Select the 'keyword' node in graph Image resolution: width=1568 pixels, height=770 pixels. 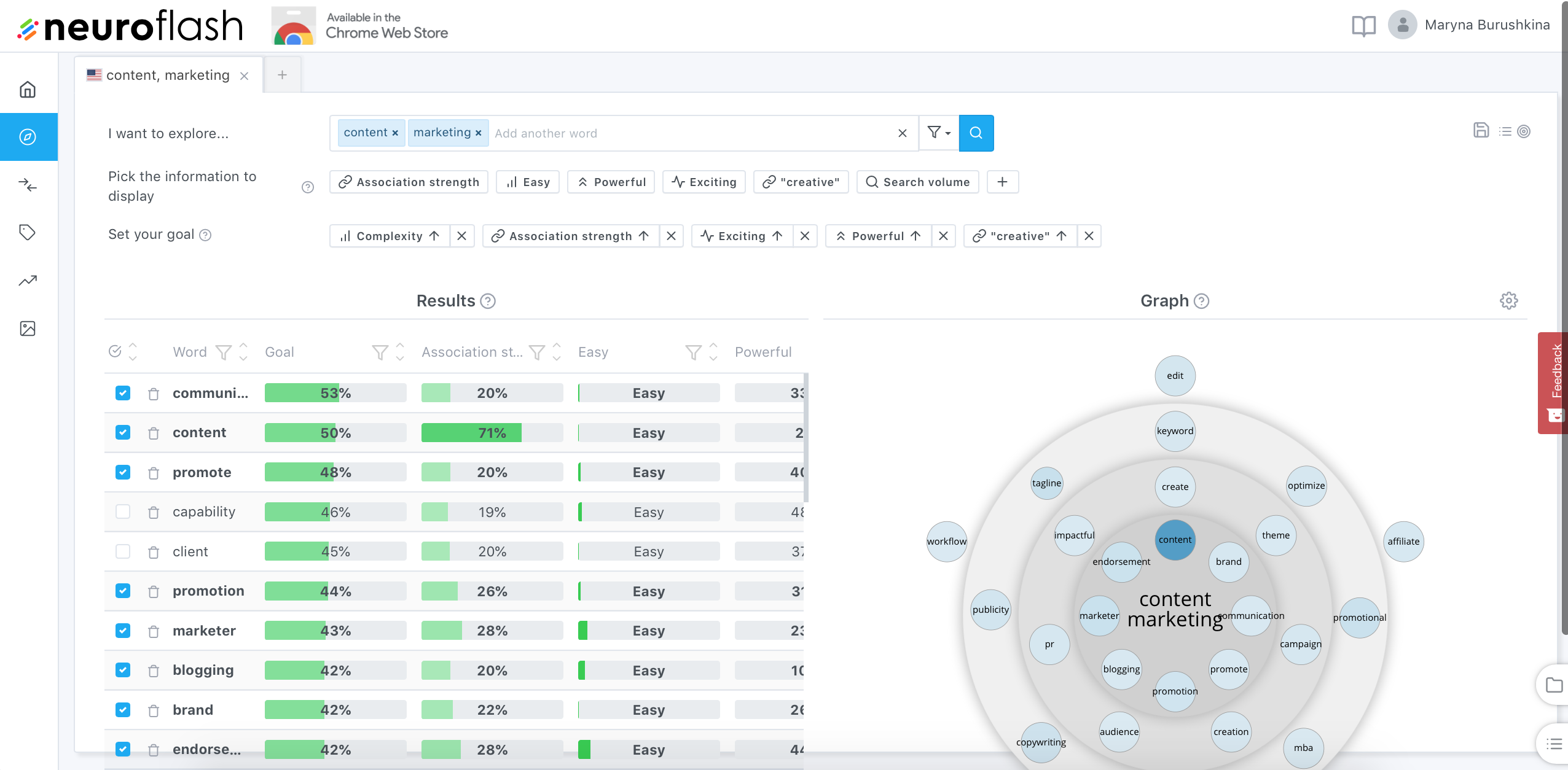point(1175,431)
